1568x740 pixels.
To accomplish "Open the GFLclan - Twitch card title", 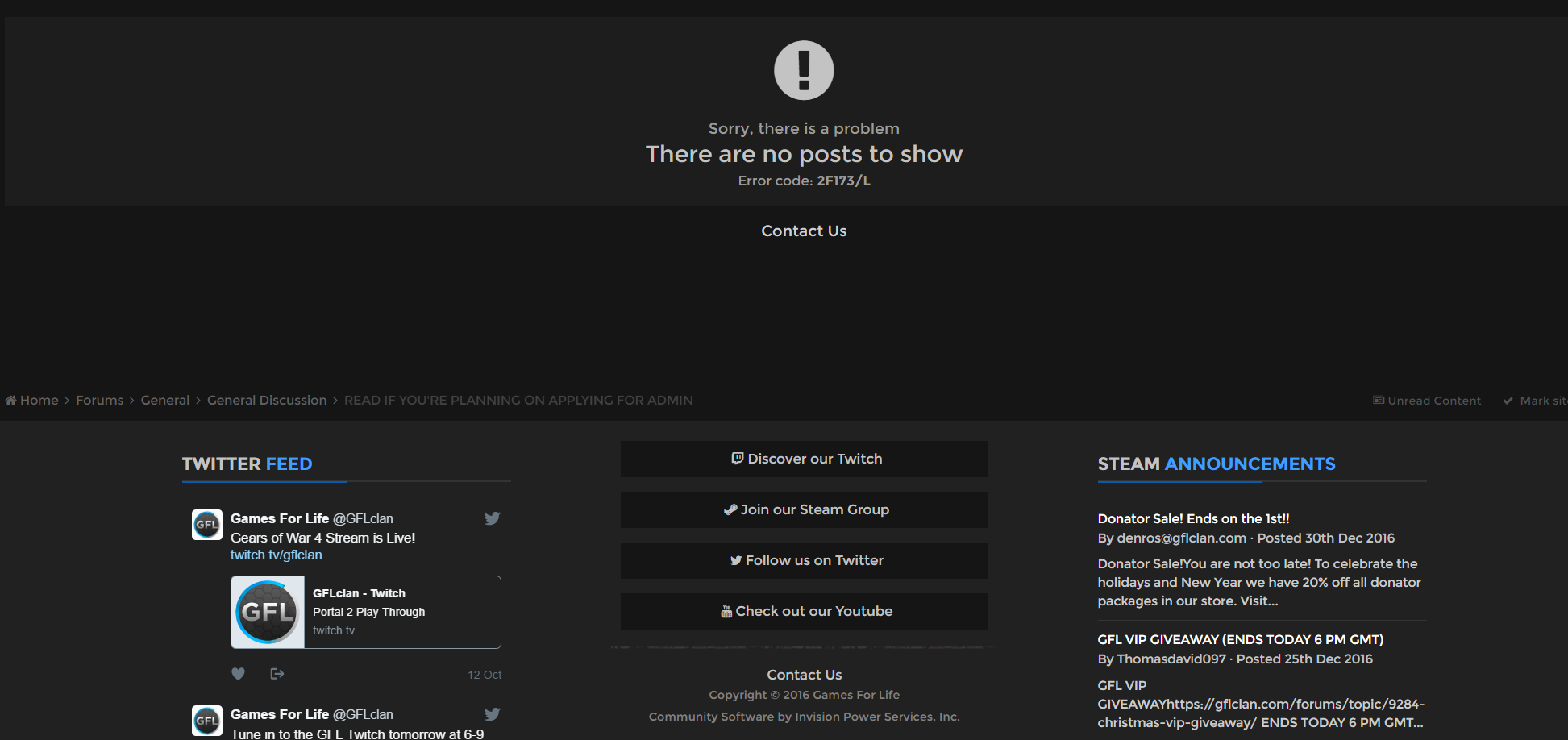I will click(359, 593).
